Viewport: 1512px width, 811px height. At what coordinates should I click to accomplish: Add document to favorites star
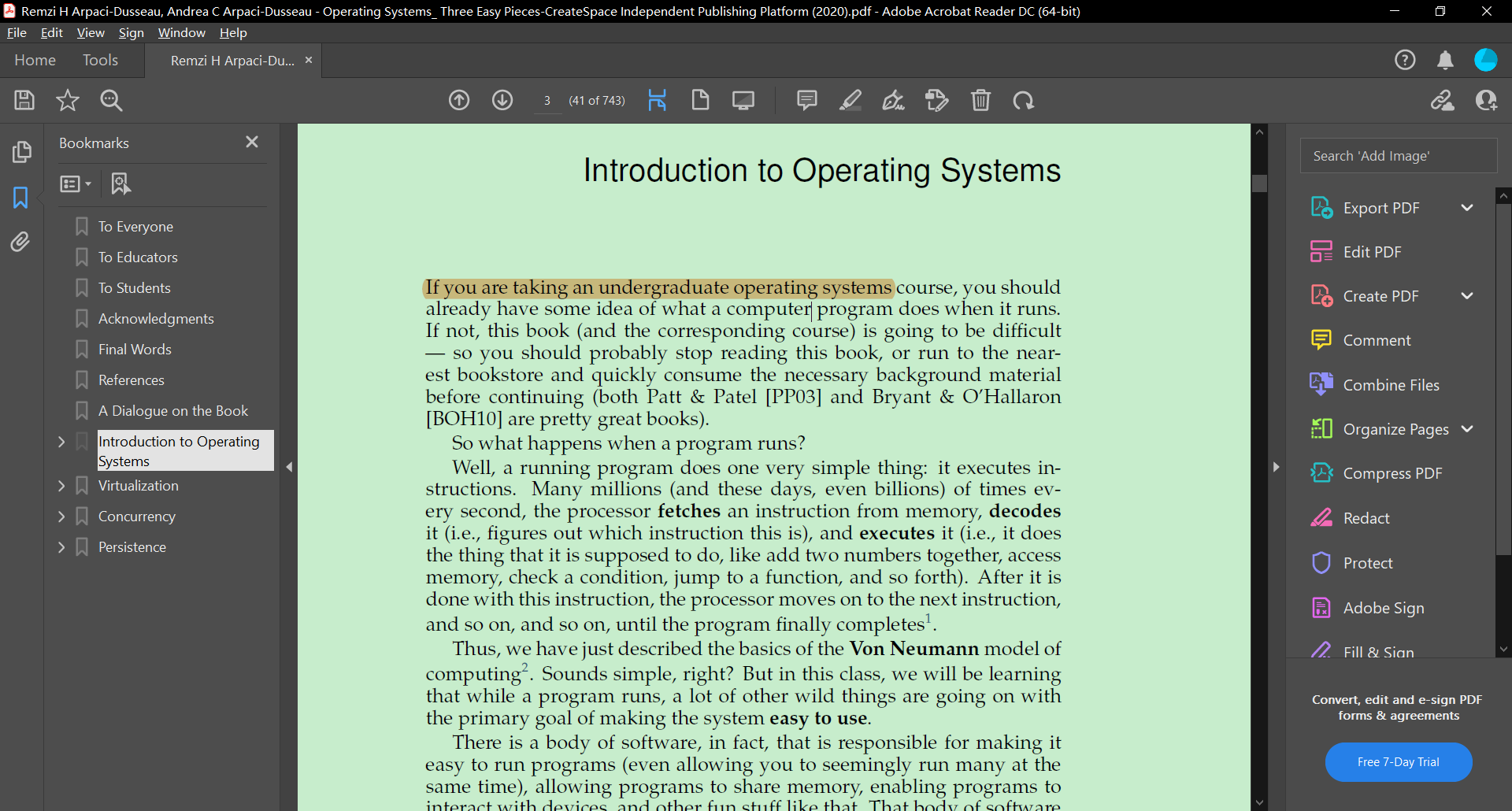pos(68,100)
